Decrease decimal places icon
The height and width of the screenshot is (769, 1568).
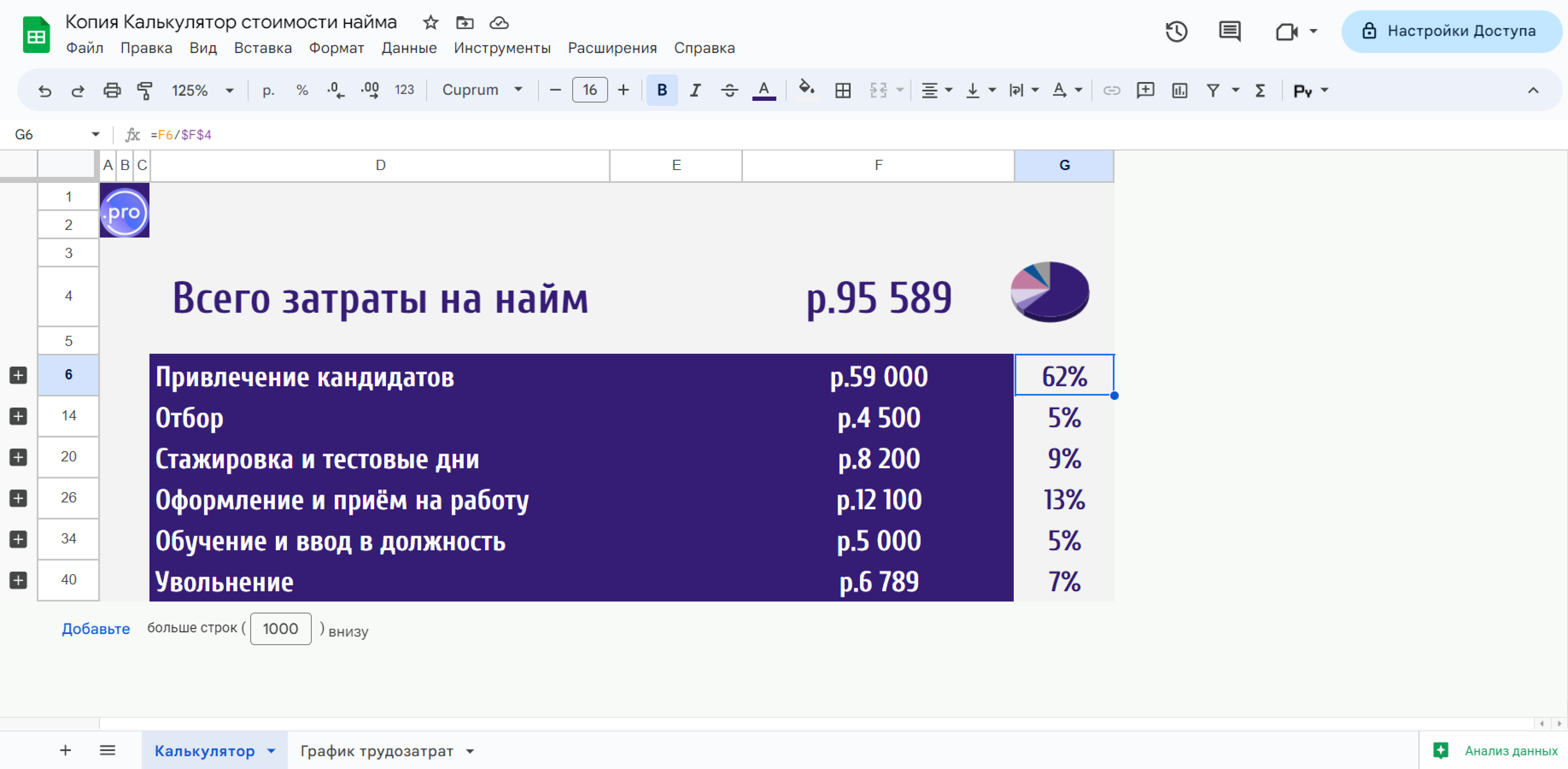pos(335,91)
